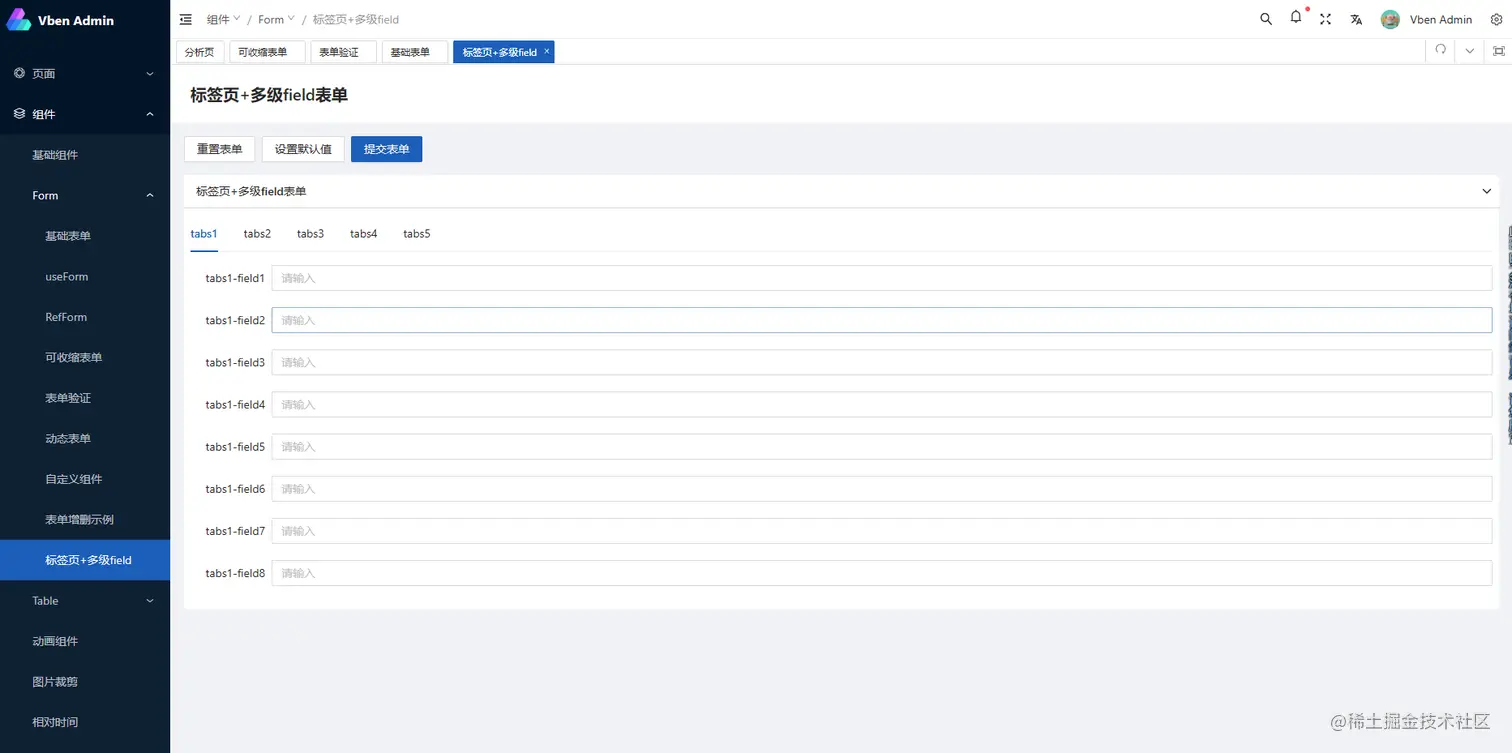
Task: Close the 标签页+多级field tab
Action: (x=547, y=51)
